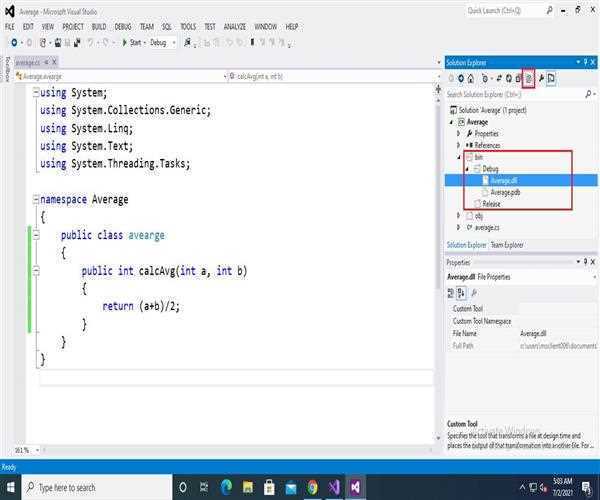Expand the obj folder in Solution Explorer
The height and width of the screenshot is (500, 600).
pyautogui.click(x=458, y=215)
